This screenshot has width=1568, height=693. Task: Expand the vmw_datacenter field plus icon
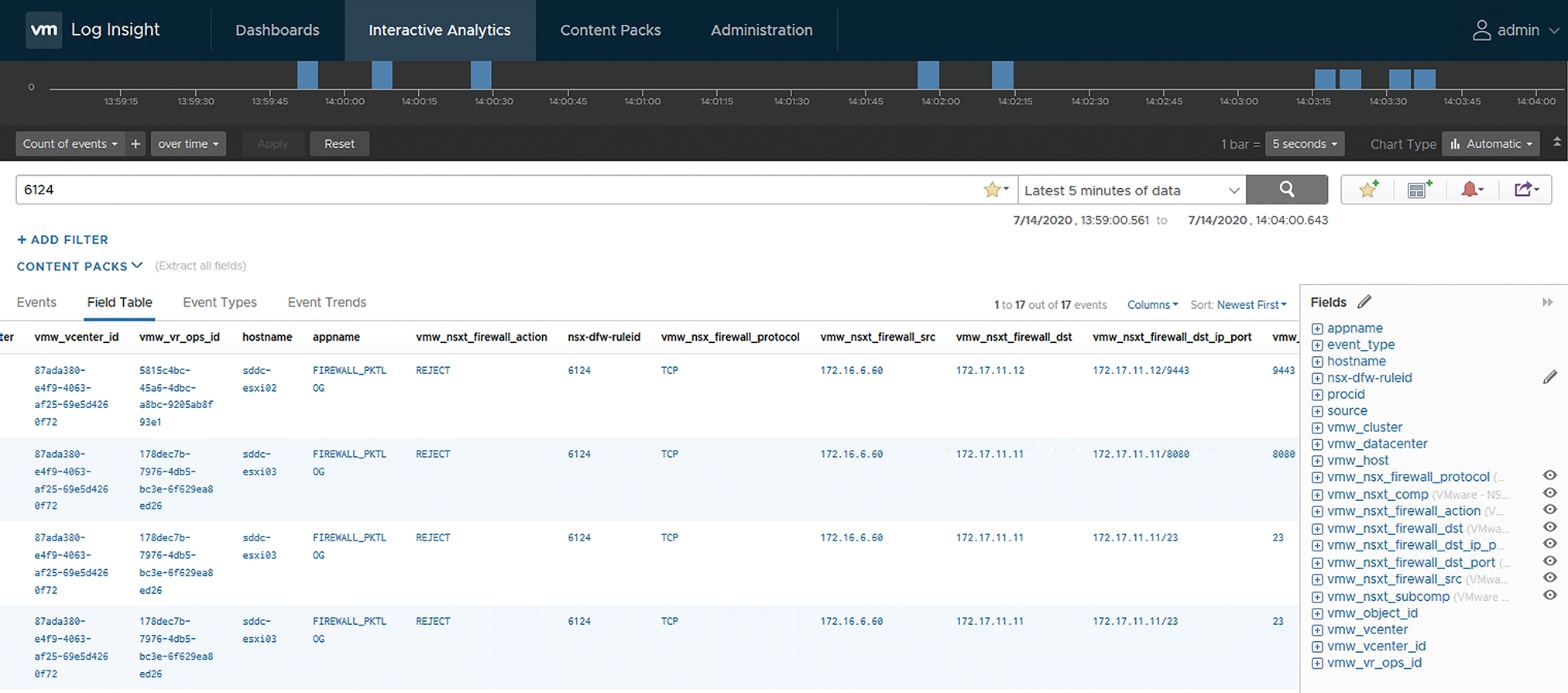[x=1317, y=444]
